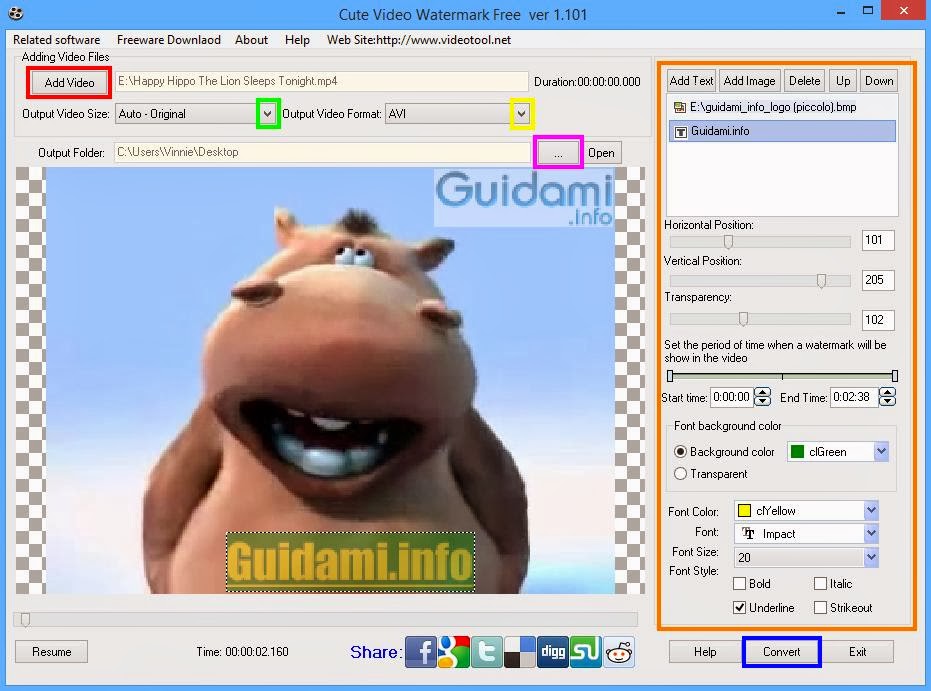
Task: Select the Guidami.info text overlay in preview
Action: tap(350, 562)
